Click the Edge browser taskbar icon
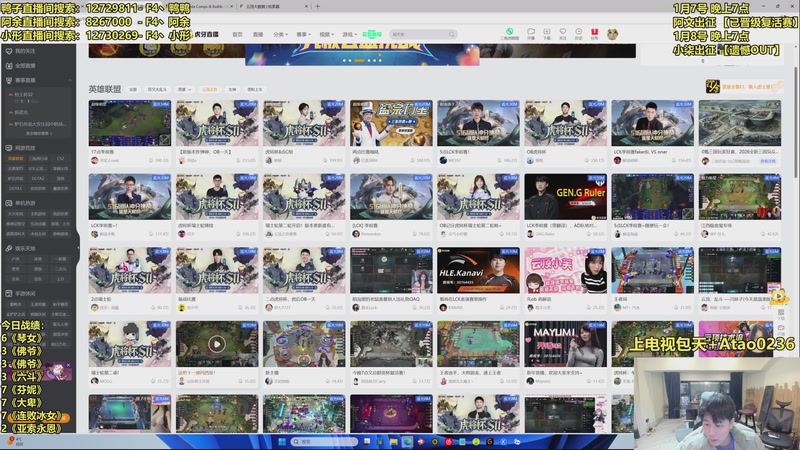The width and height of the screenshot is (800, 450). tap(407, 442)
